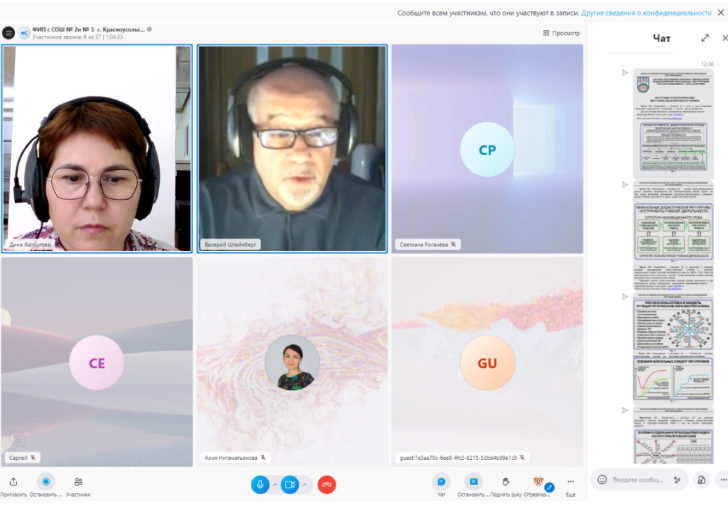Send a reaction via Отреагировать
The width and height of the screenshot is (728, 532).
click(x=538, y=482)
